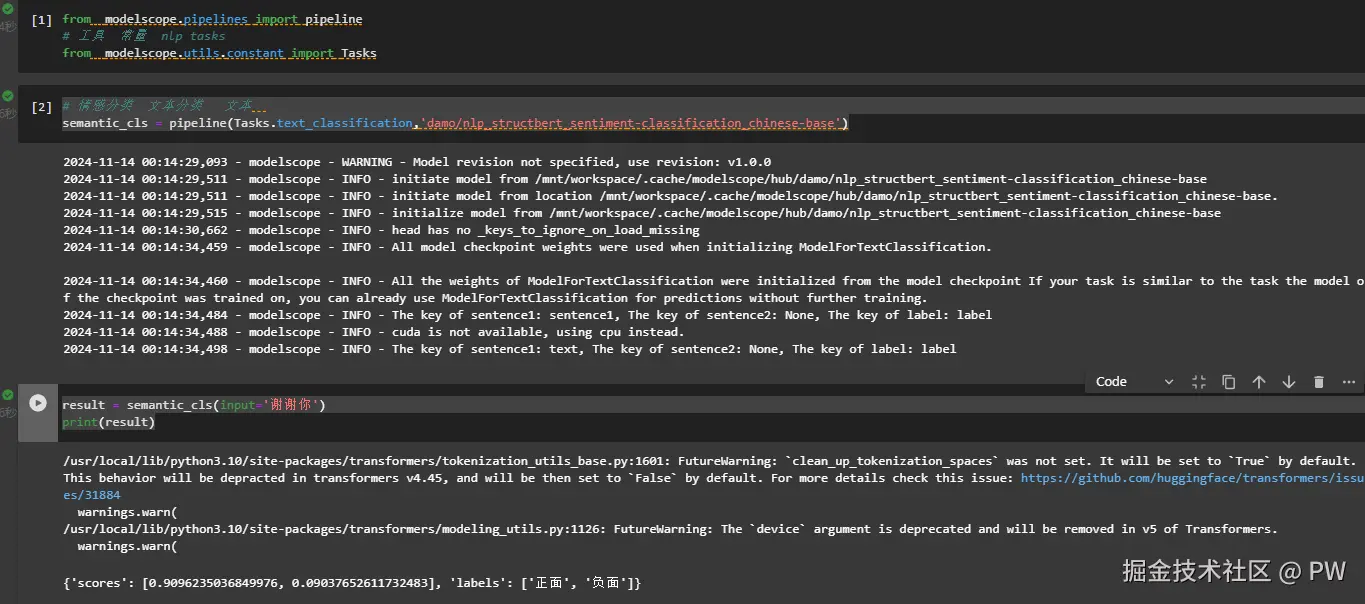Click the [2] execution count label
1365x604 pixels.
coord(41,106)
